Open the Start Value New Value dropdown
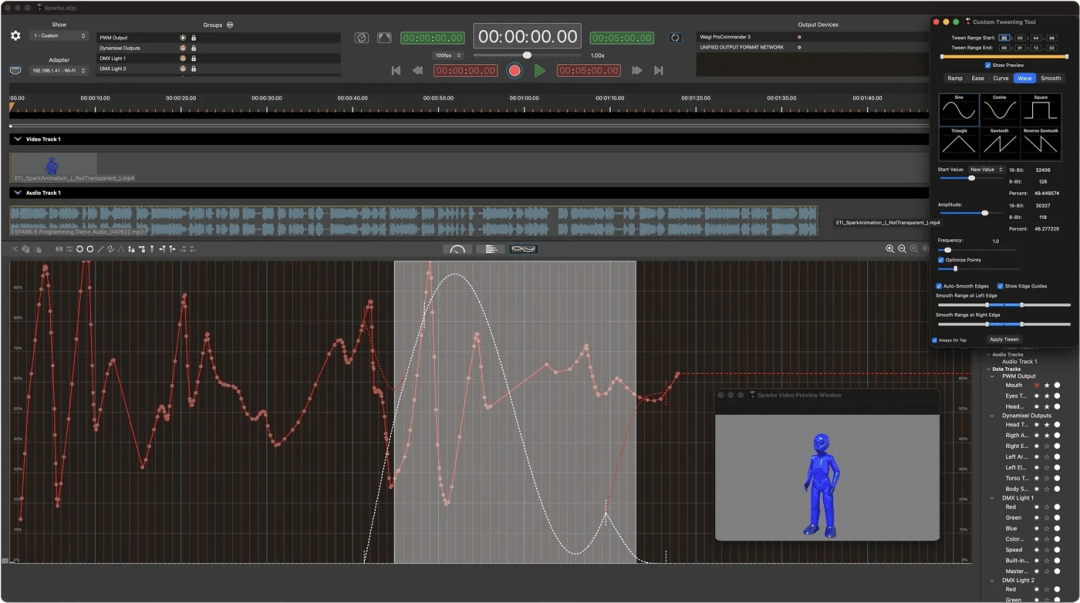 tap(986, 170)
